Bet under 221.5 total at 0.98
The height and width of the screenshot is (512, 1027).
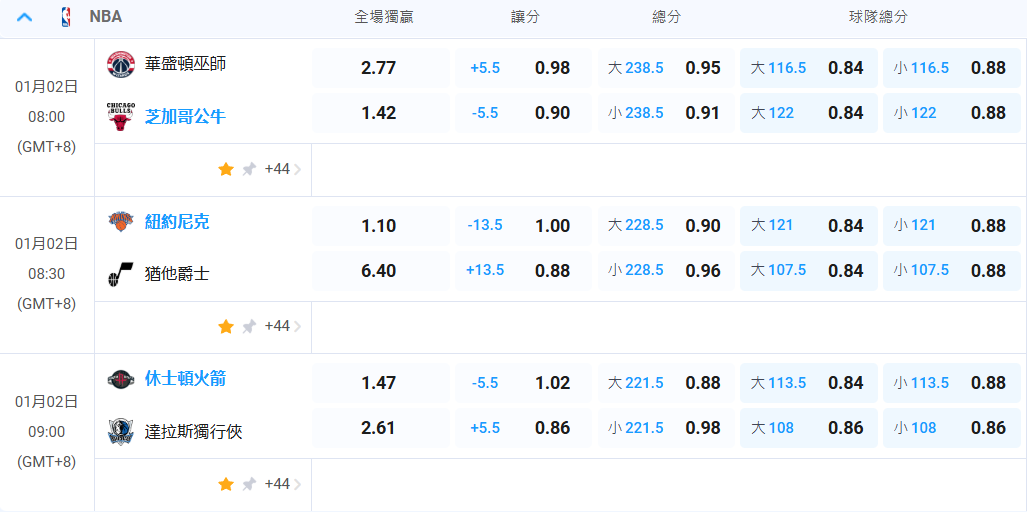point(666,428)
